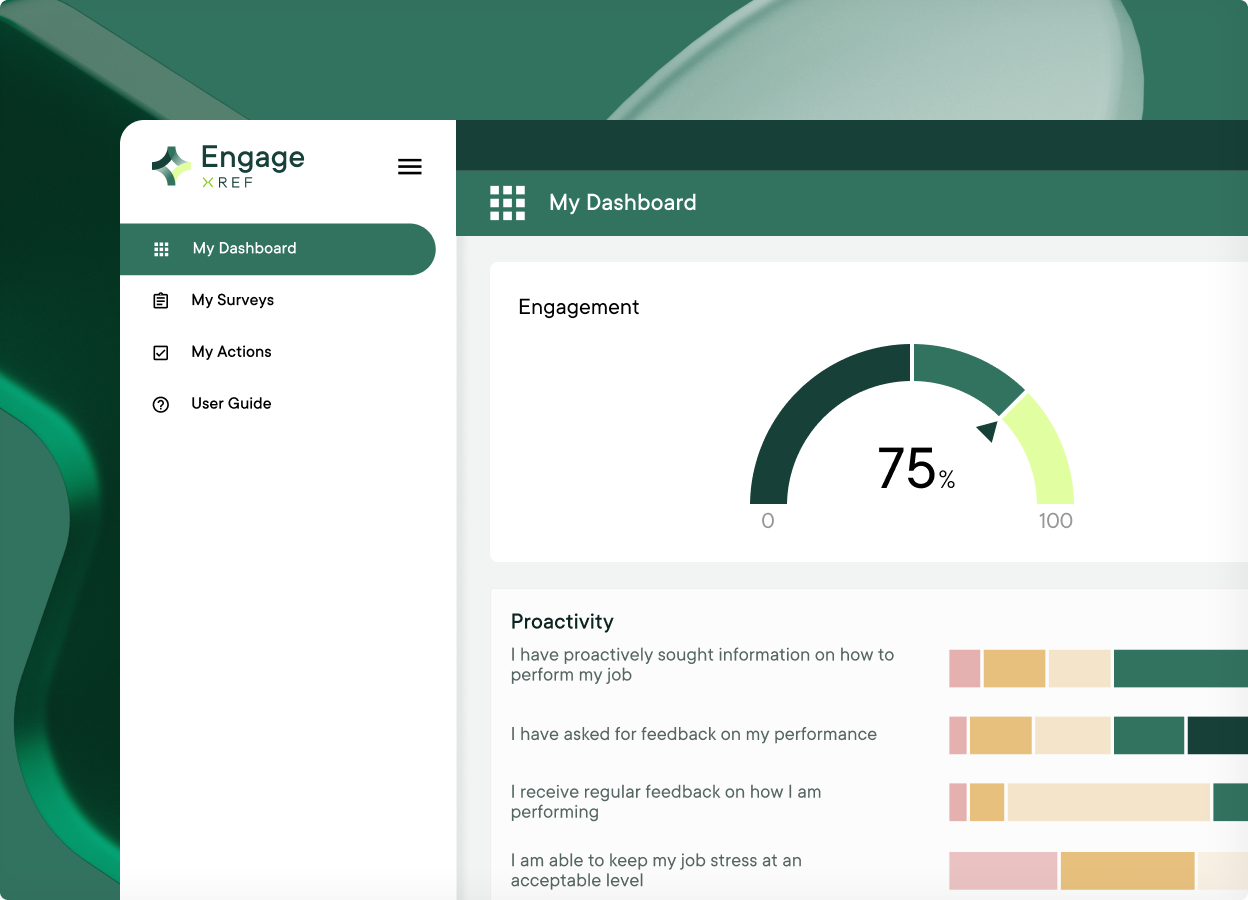Viewport: 1248px width, 900px height.
Task: Click the grid icon beside My Dashboard sidebar item
Action: 161,249
